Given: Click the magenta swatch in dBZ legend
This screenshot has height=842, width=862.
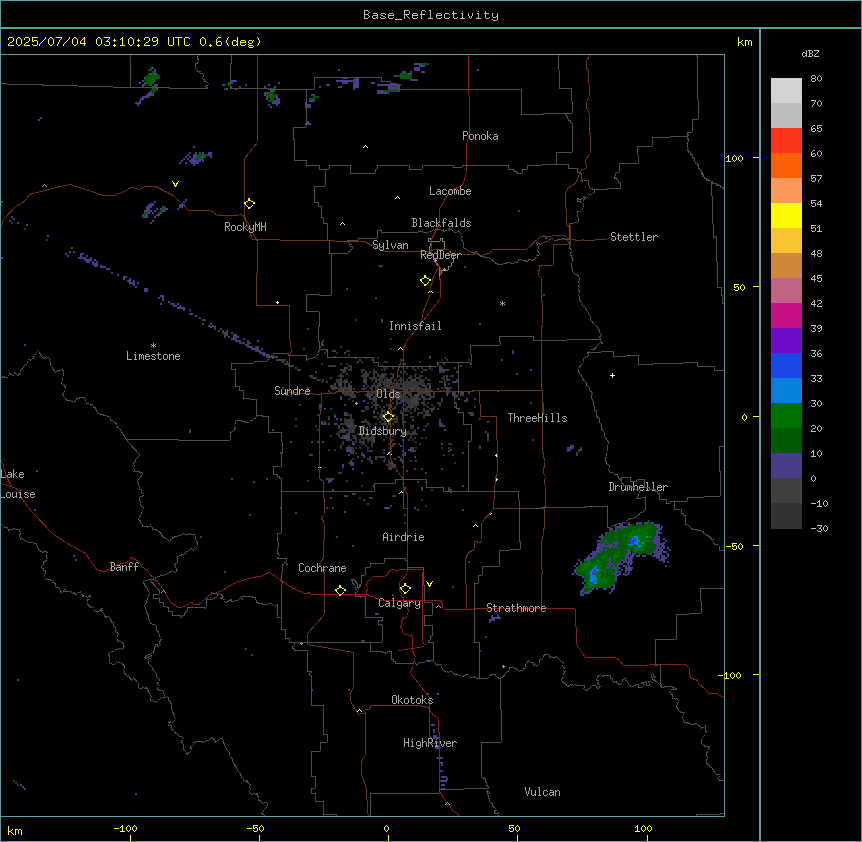Looking at the screenshot, I should coord(786,315).
